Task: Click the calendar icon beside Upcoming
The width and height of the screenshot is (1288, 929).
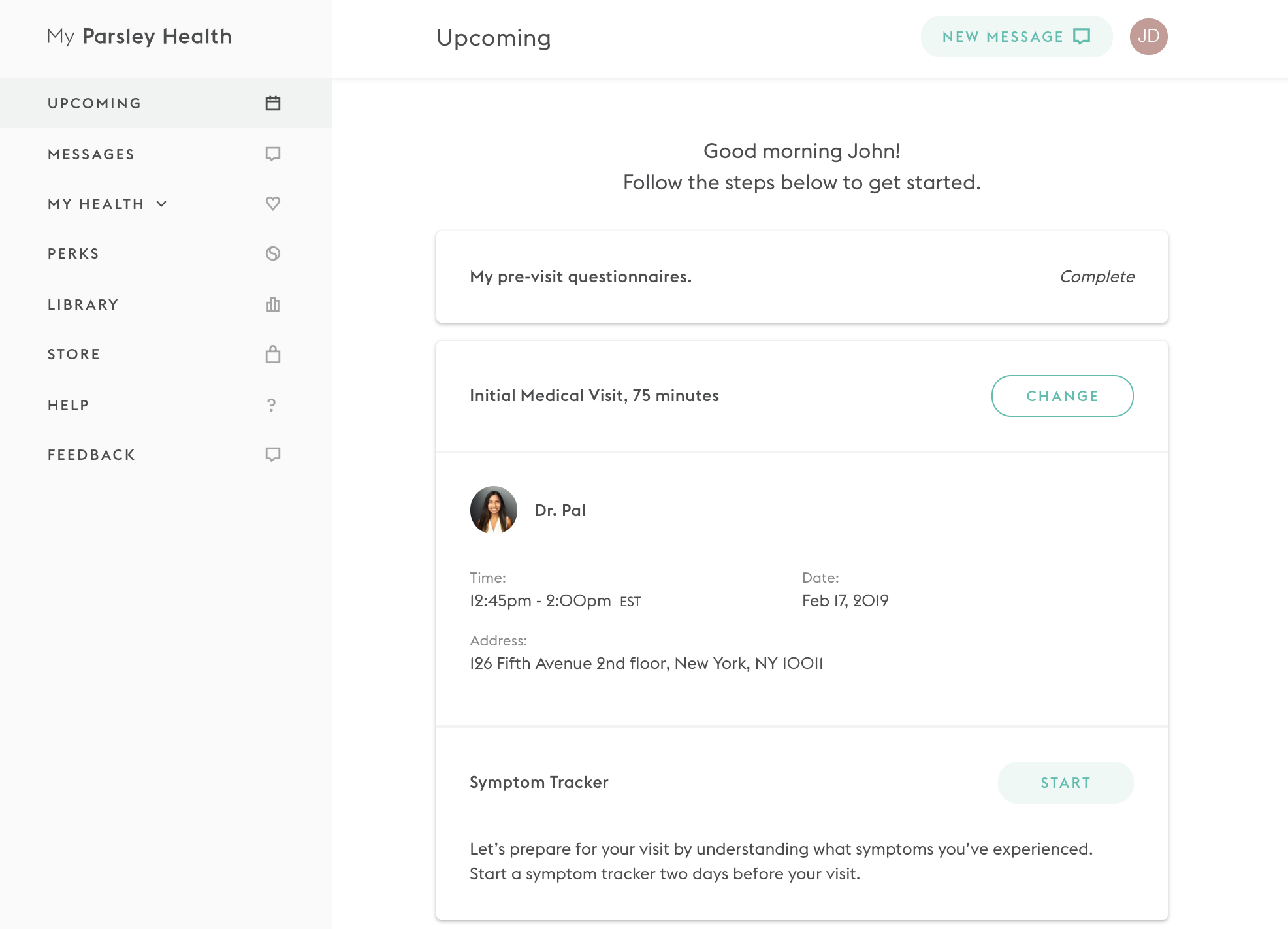Action: click(x=273, y=103)
